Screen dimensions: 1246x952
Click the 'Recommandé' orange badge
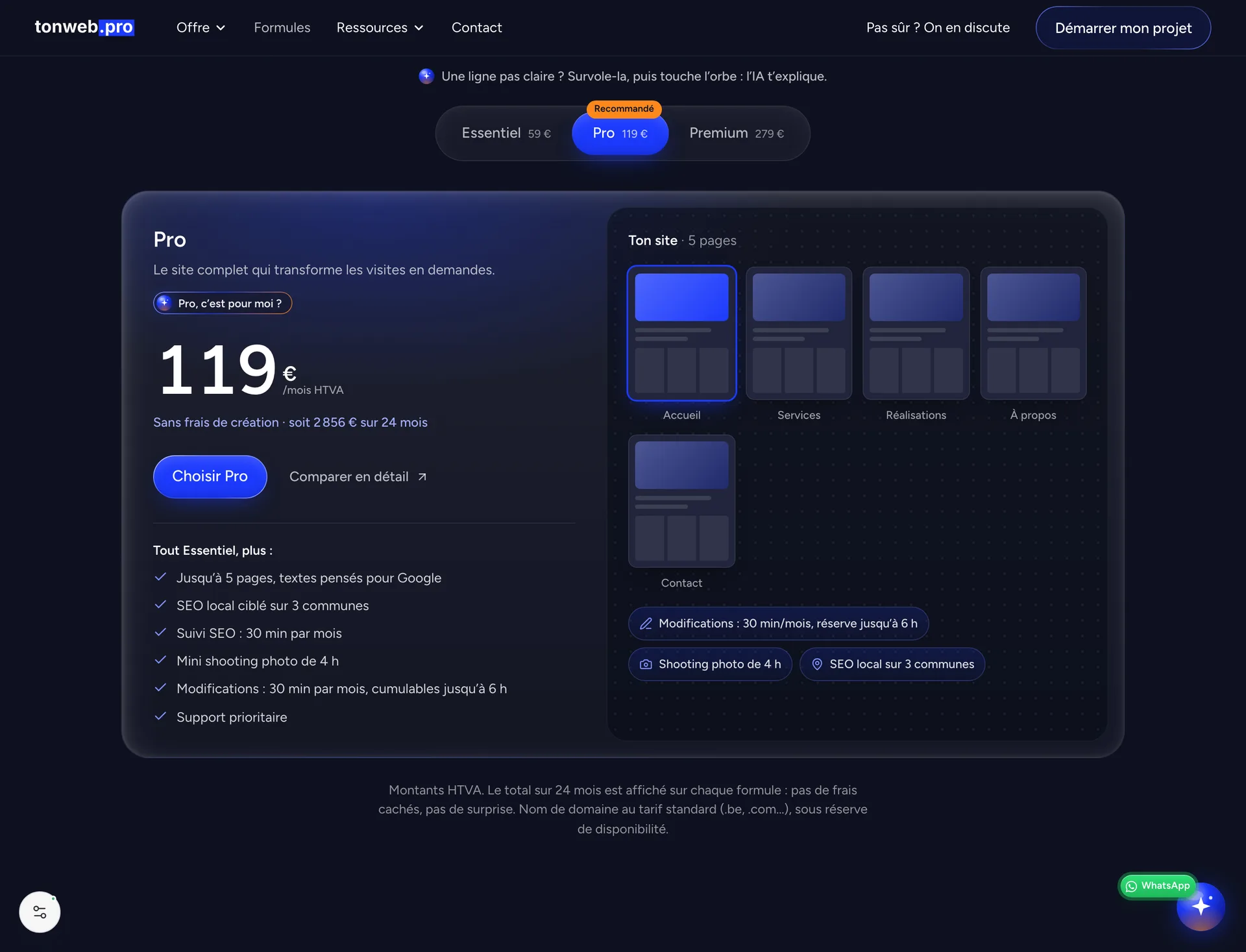tap(624, 109)
